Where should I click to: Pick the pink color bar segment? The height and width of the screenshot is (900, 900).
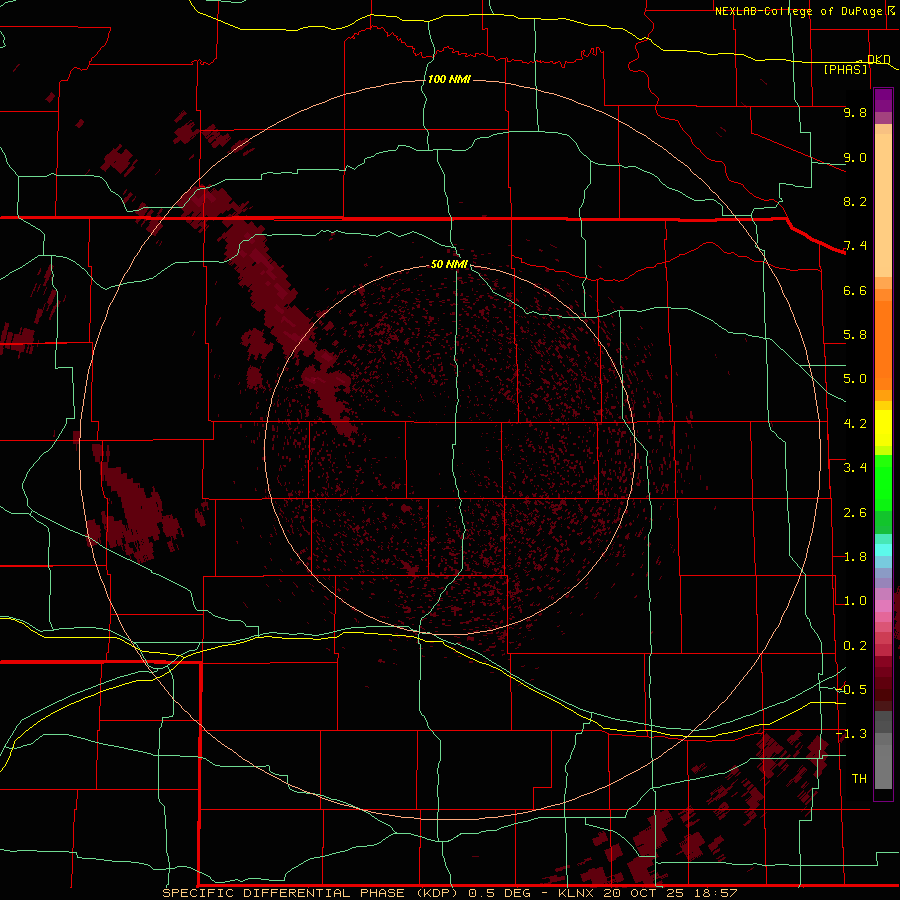click(x=883, y=606)
